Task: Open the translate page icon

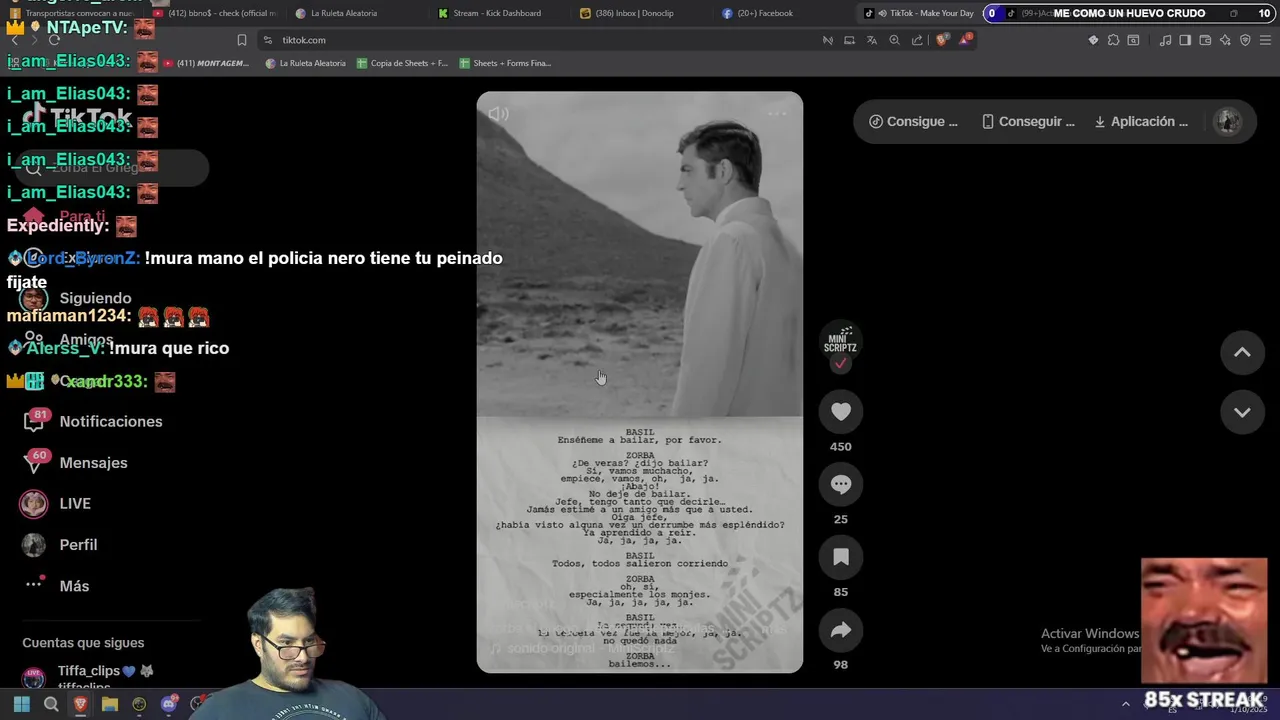Action: (x=871, y=40)
